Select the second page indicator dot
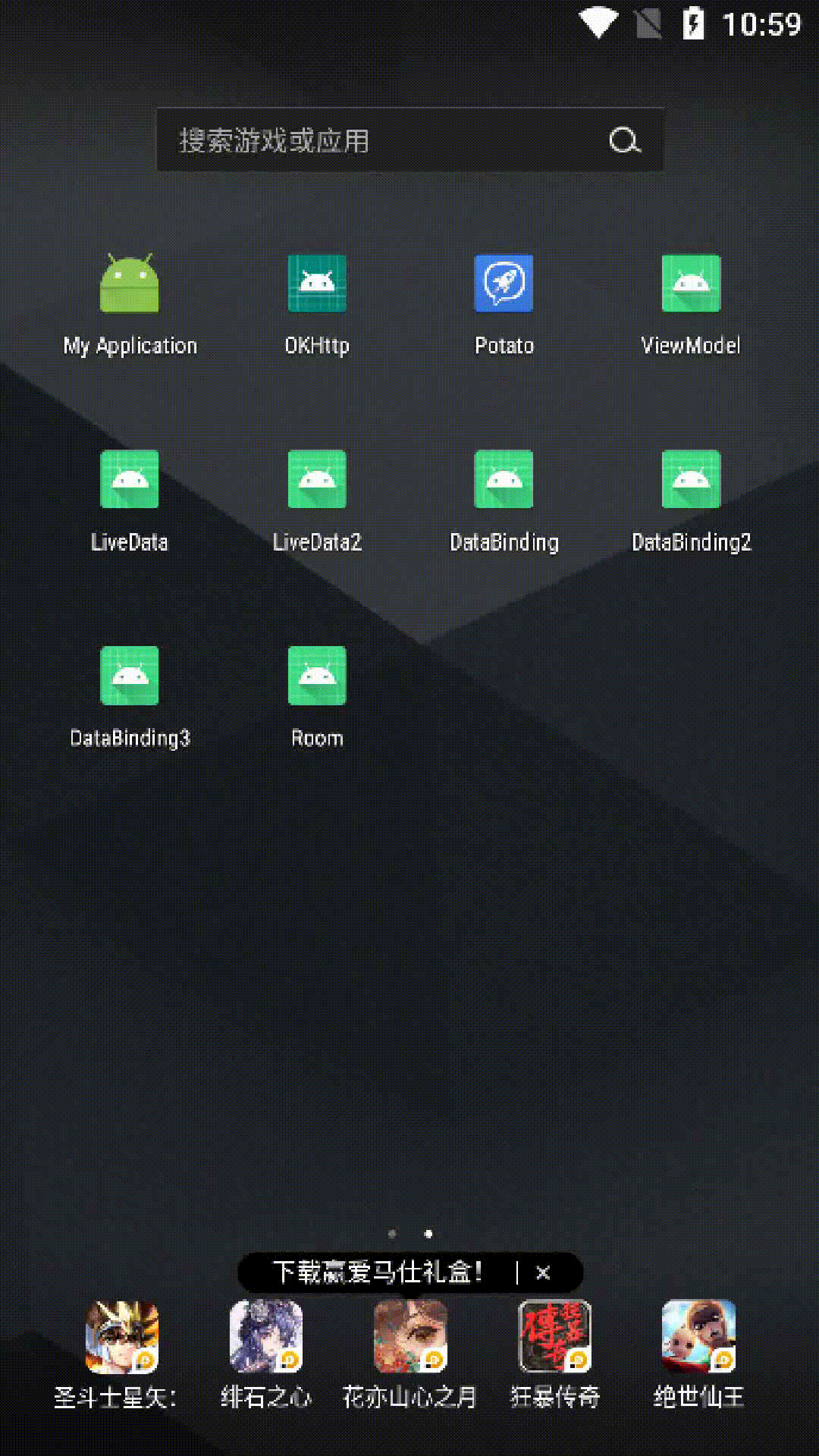This screenshot has height=1456, width=819. pyautogui.click(x=428, y=1234)
